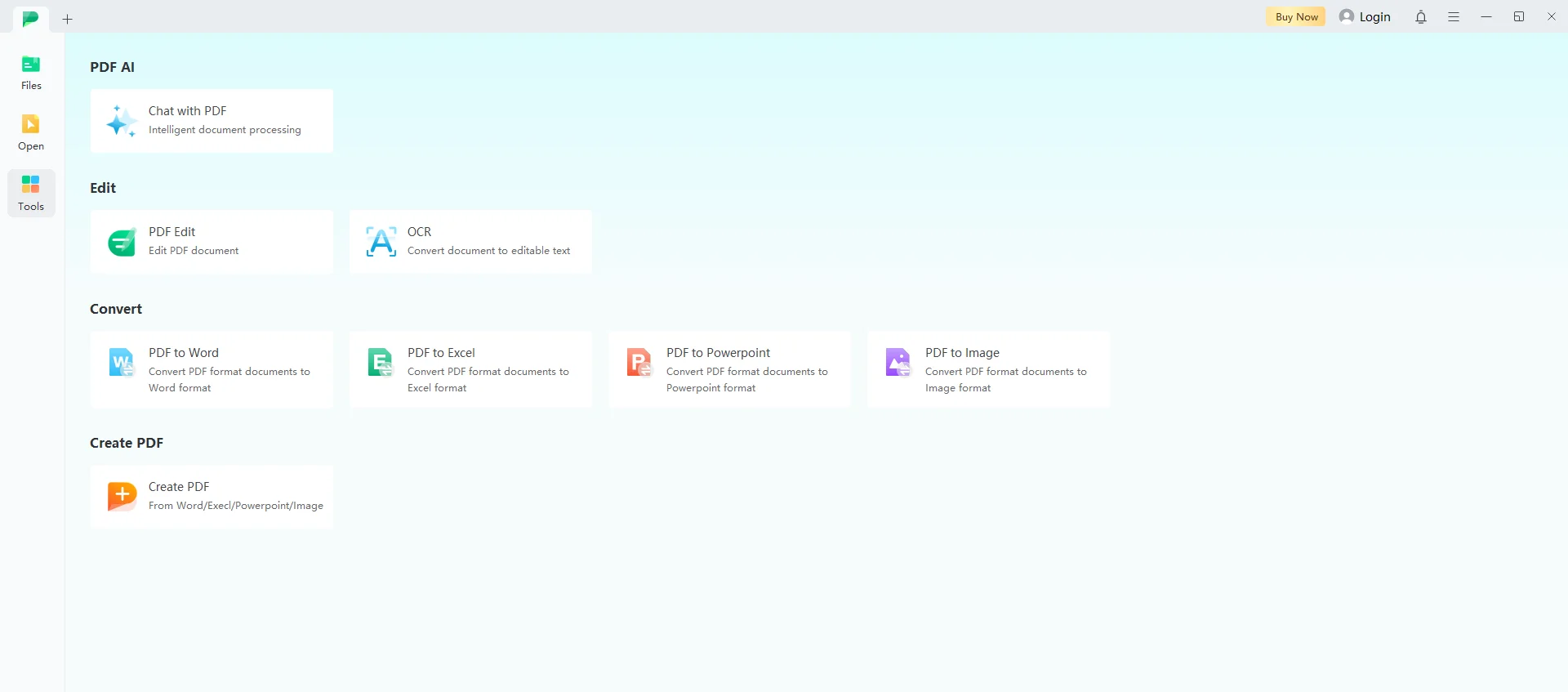The image size is (1568, 692).
Task: Click the PDF Edit green icon
Action: pyautogui.click(x=122, y=242)
